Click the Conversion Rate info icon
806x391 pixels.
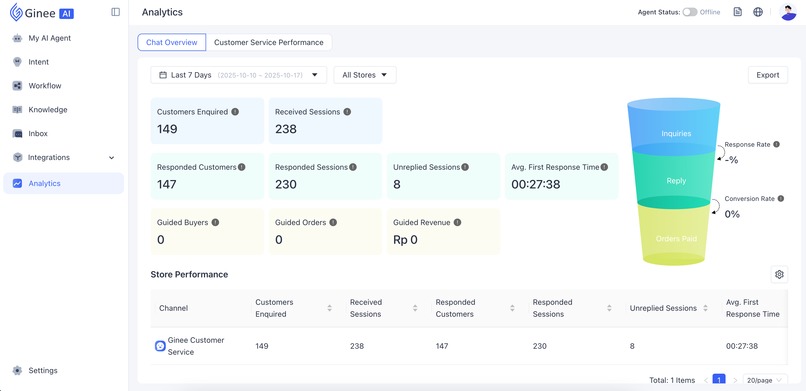point(781,198)
